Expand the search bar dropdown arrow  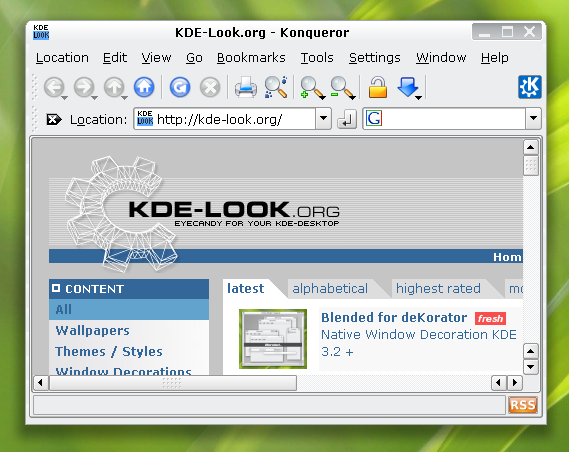pyautogui.click(x=533, y=118)
